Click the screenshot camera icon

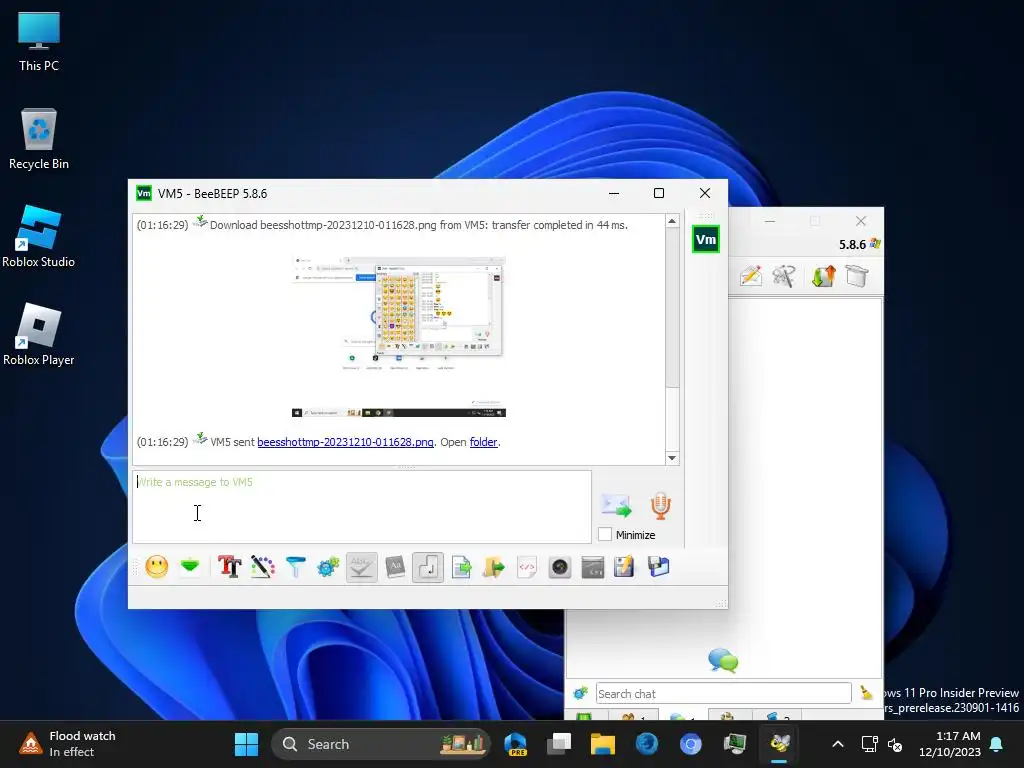pos(560,567)
